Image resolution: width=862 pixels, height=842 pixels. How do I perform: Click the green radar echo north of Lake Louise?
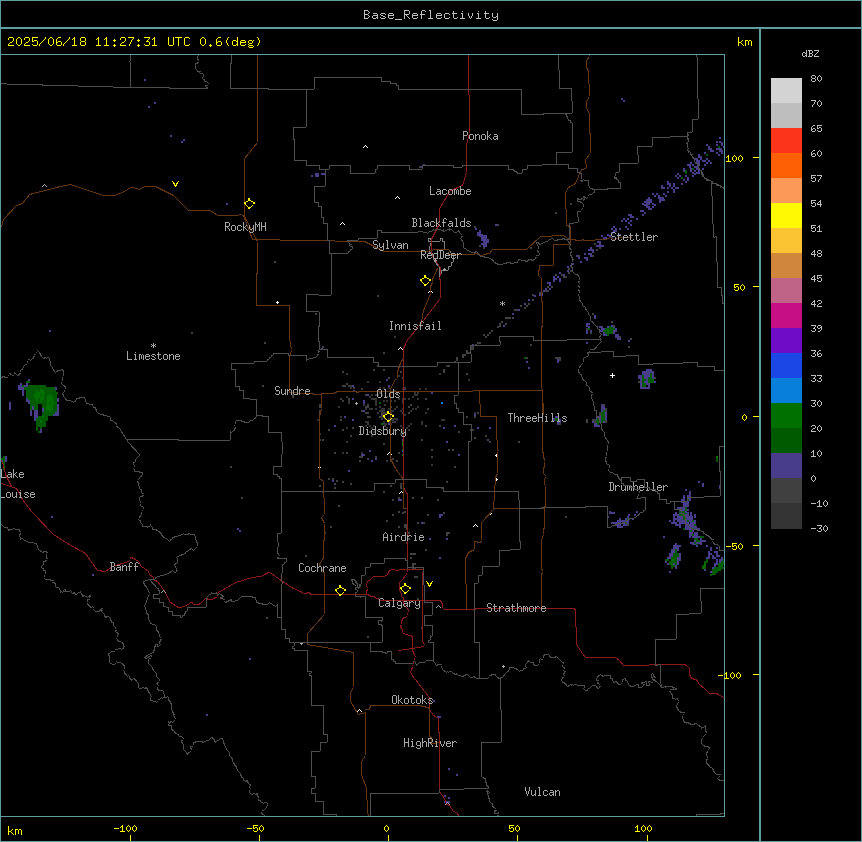click(x=42, y=404)
